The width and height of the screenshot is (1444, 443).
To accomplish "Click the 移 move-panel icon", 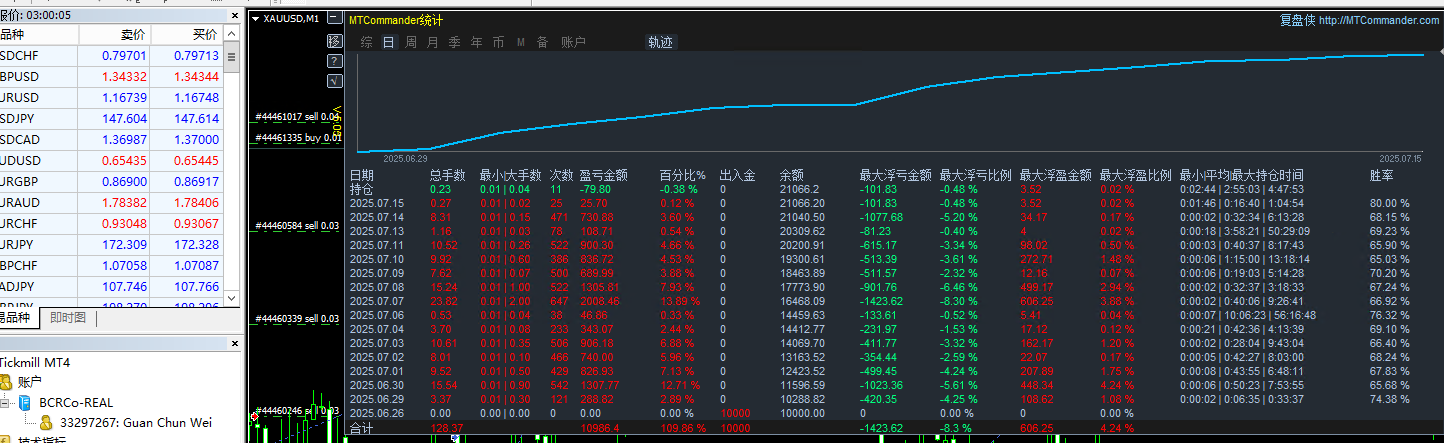I will point(335,41).
